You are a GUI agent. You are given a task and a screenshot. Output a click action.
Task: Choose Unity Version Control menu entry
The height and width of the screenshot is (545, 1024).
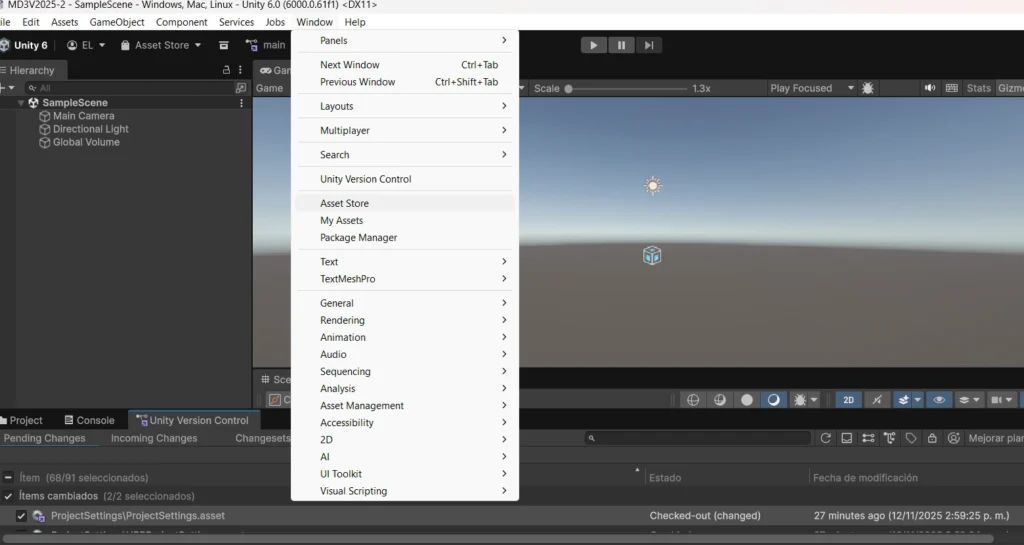pyautogui.click(x=405, y=179)
